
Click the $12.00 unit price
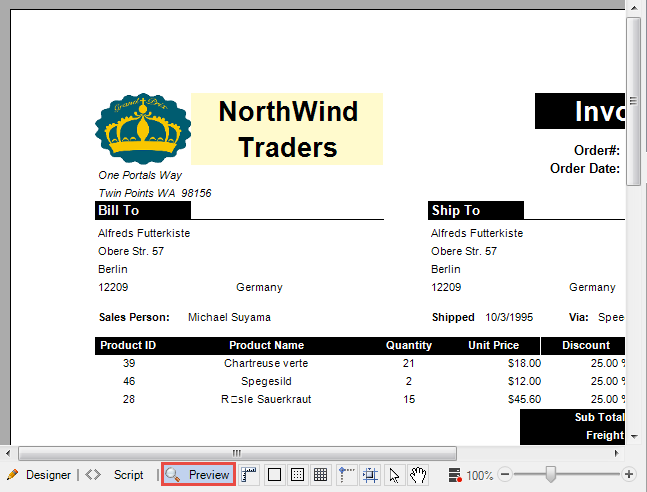(x=524, y=381)
